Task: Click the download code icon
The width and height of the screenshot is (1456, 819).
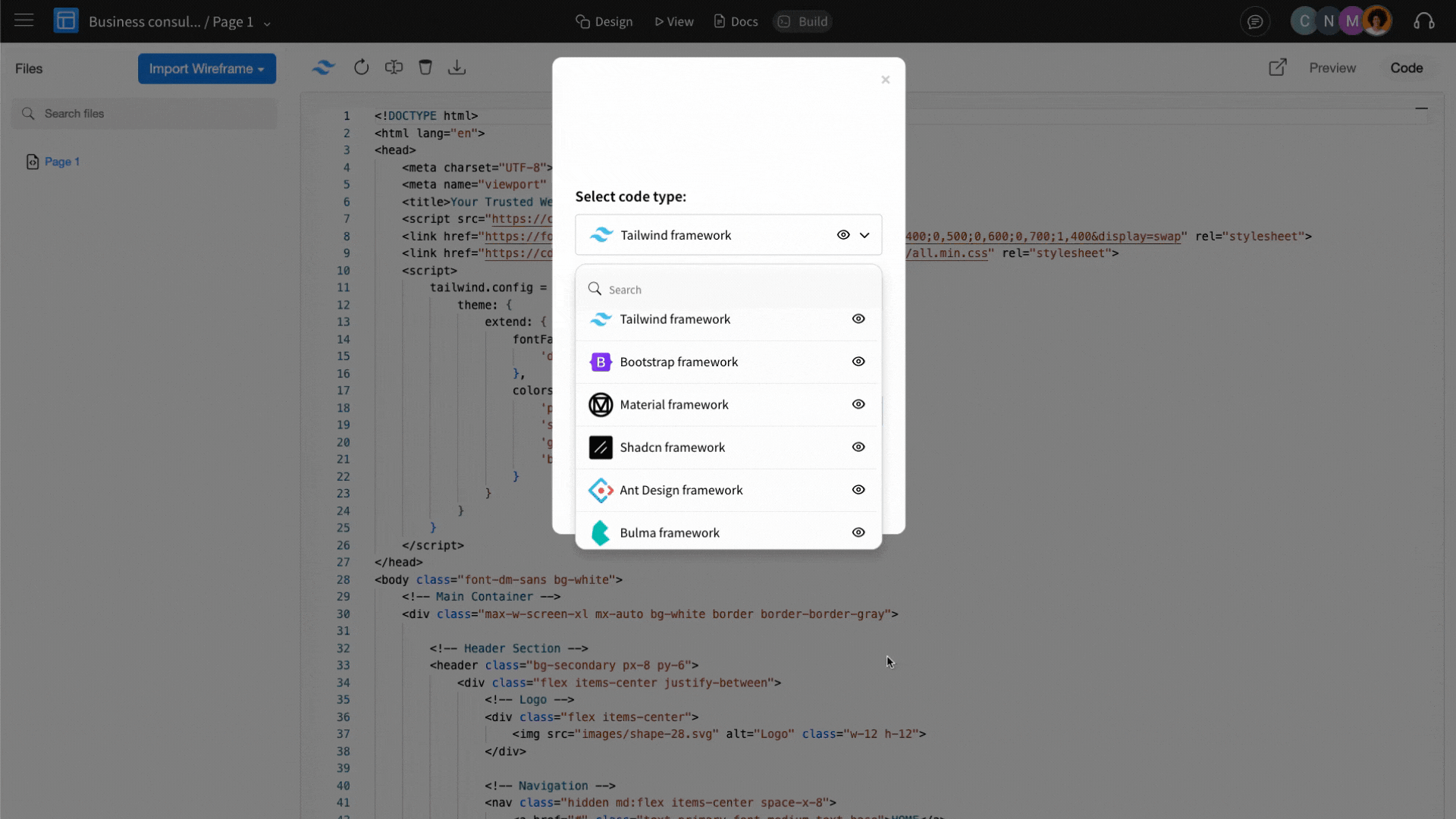Action: [457, 67]
